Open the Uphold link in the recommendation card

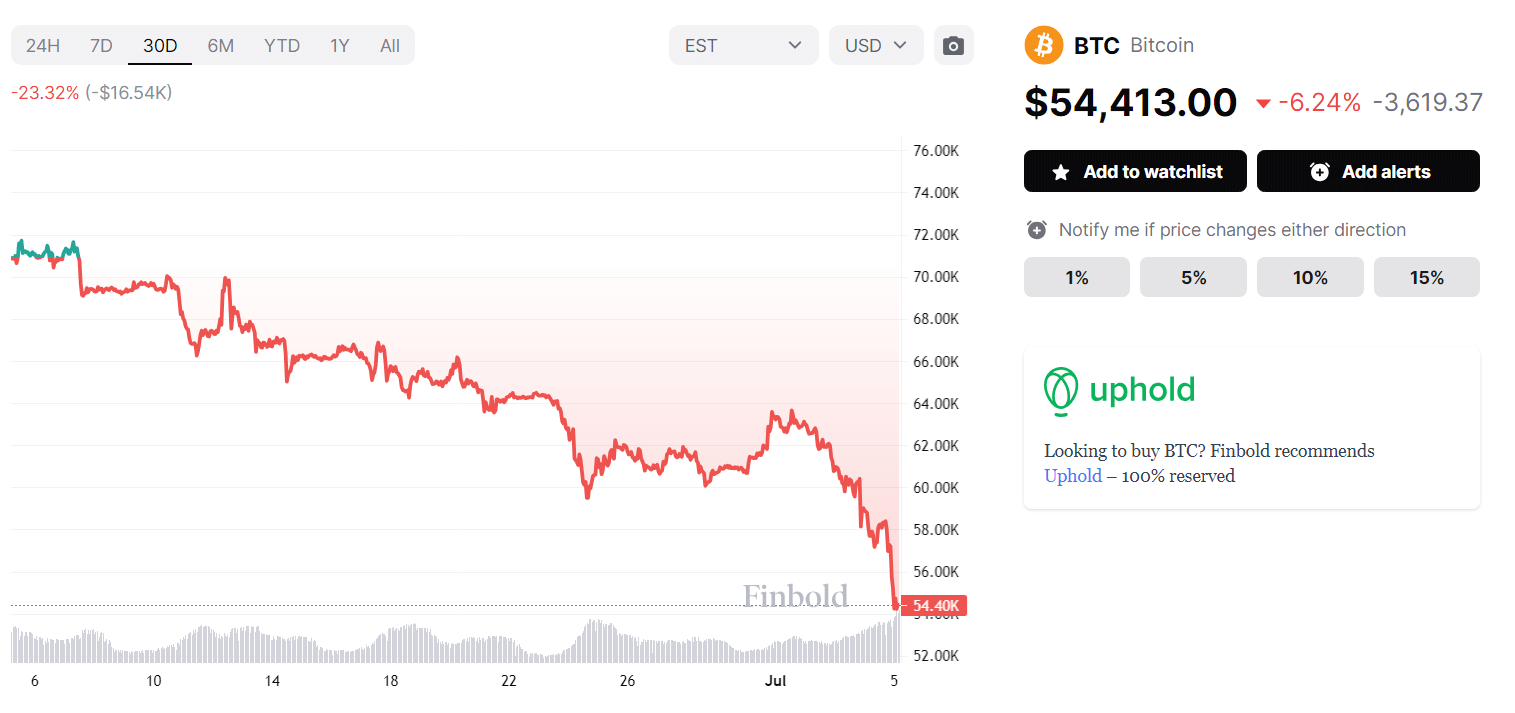[1072, 475]
